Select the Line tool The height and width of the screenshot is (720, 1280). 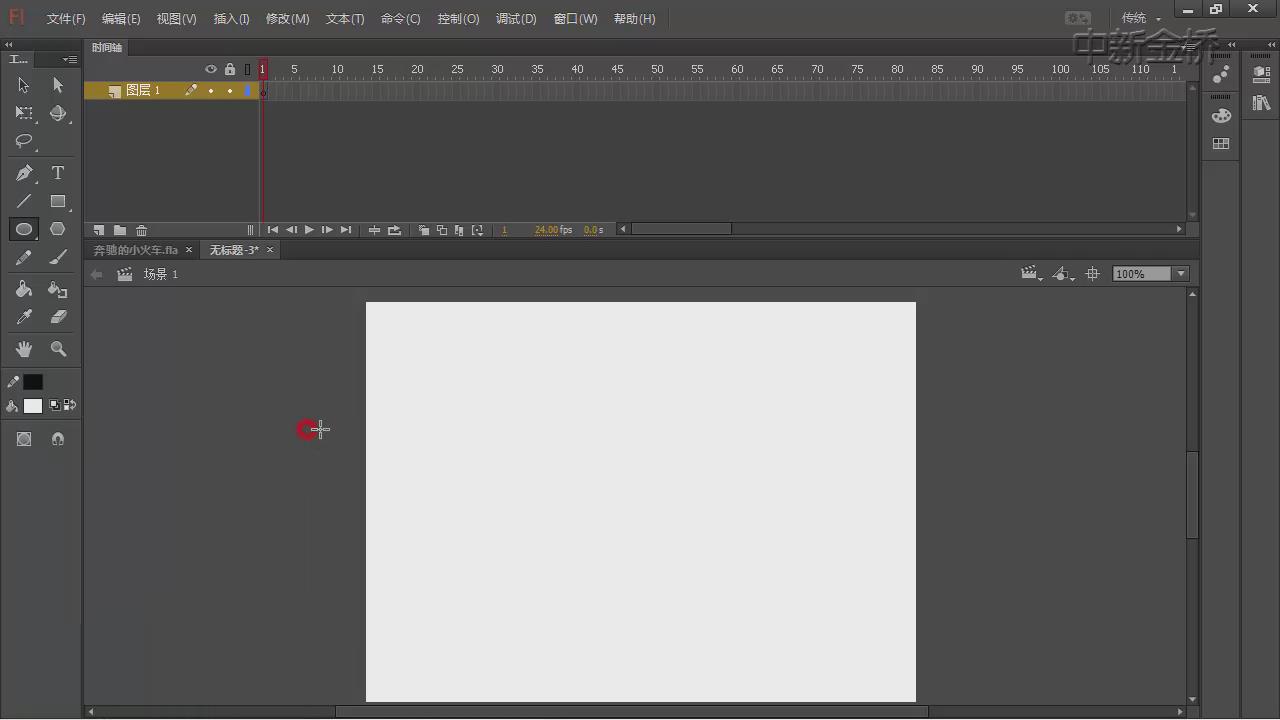point(24,201)
